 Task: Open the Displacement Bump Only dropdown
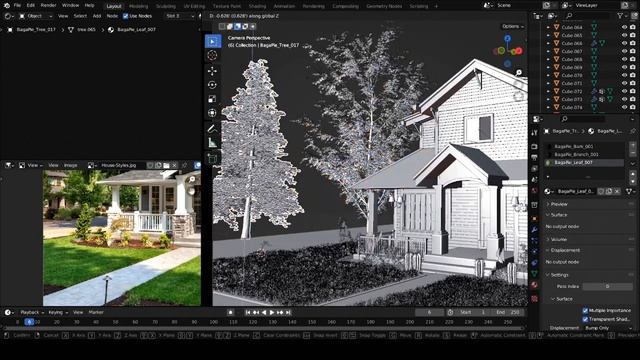(x=608, y=328)
